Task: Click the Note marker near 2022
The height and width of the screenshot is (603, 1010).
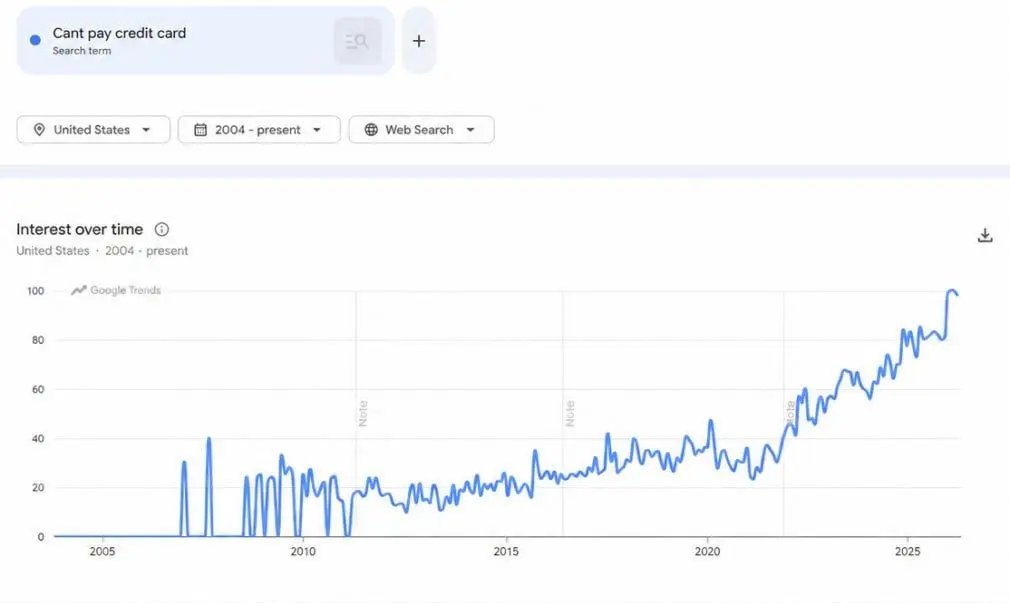Action: click(x=790, y=413)
